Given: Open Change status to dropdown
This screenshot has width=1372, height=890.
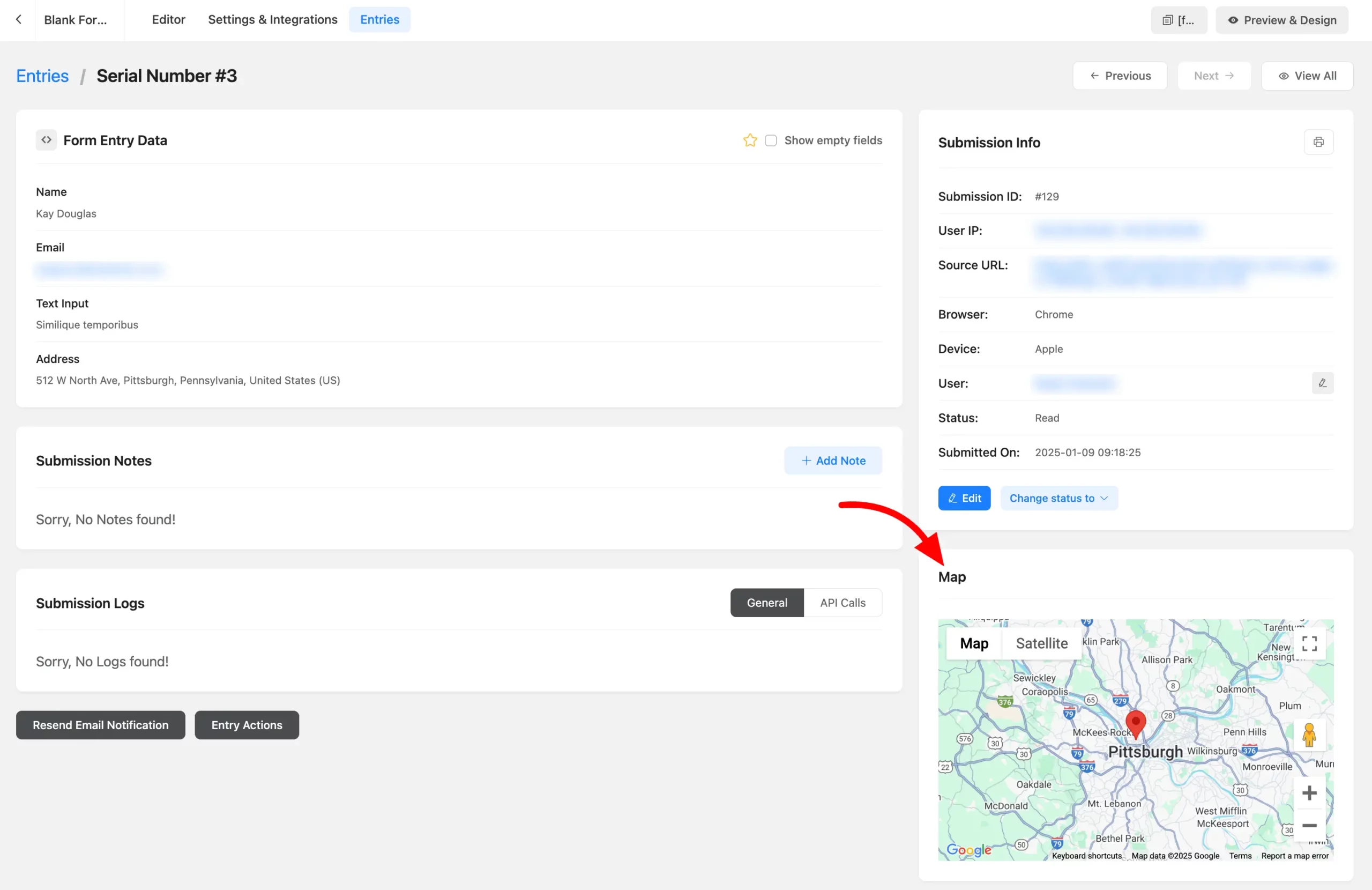Looking at the screenshot, I should (1058, 498).
